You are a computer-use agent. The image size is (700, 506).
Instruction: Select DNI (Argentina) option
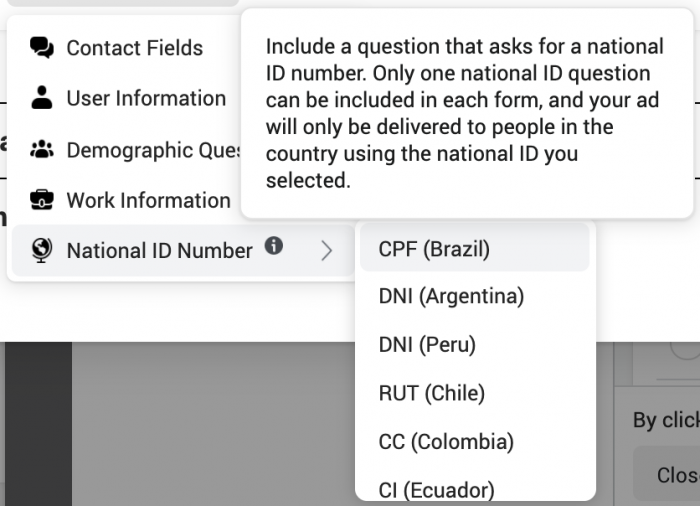click(475, 296)
